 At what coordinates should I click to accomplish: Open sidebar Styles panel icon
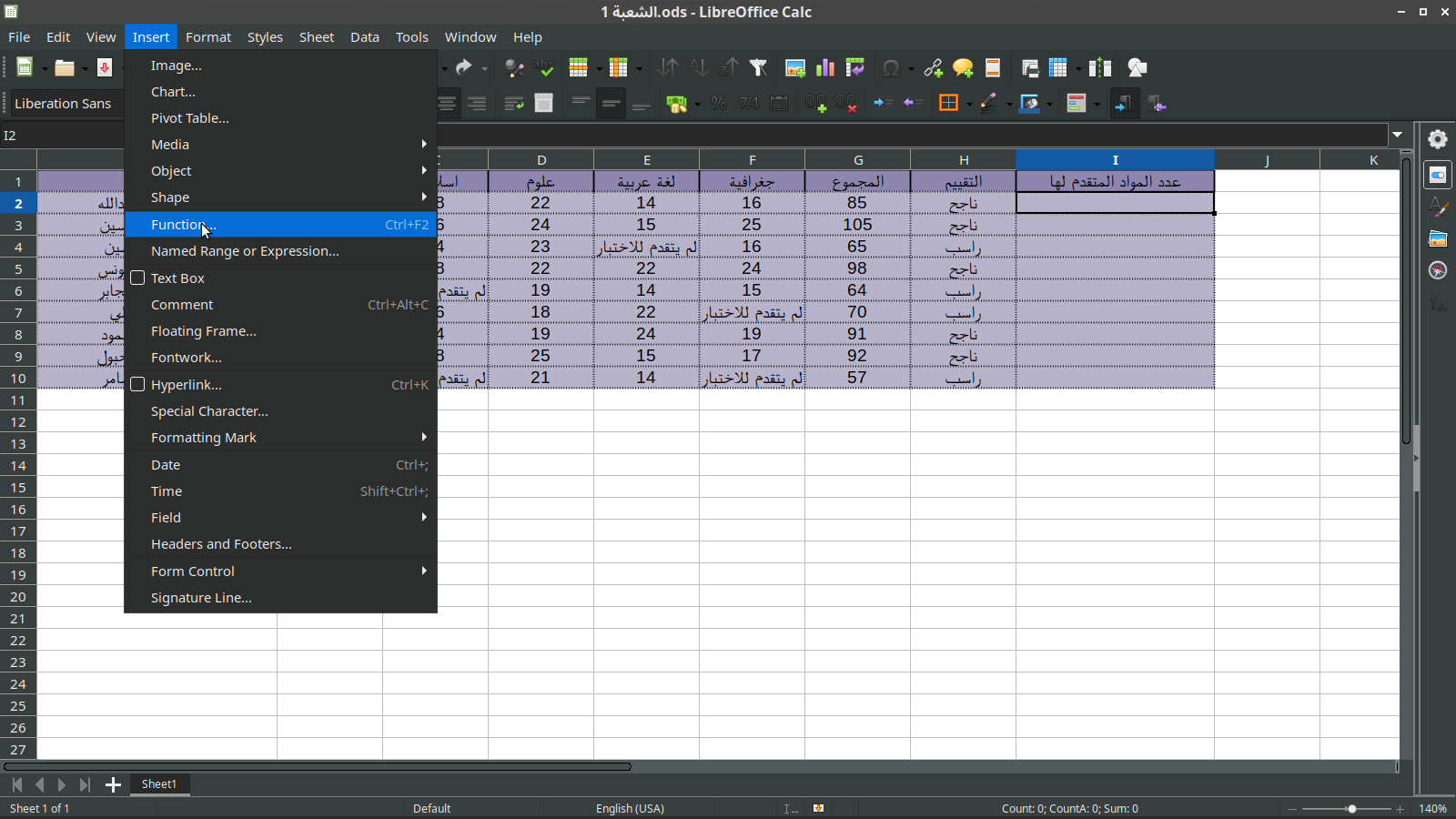coord(1438,207)
